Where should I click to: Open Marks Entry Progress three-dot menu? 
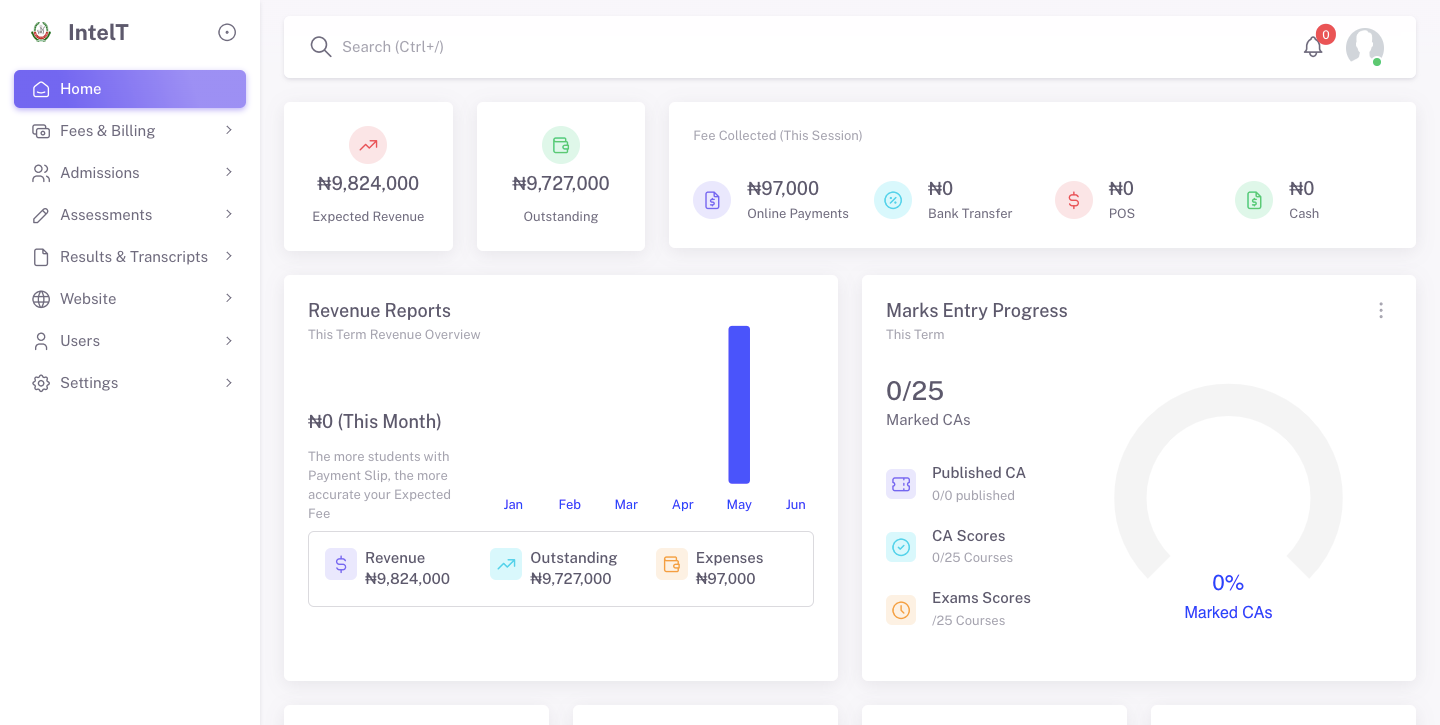coord(1381,310)
